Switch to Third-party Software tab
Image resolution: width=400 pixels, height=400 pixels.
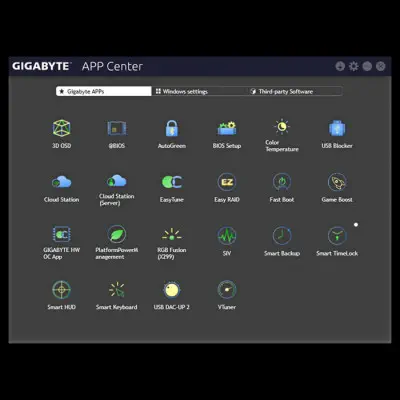pos(295,91)
